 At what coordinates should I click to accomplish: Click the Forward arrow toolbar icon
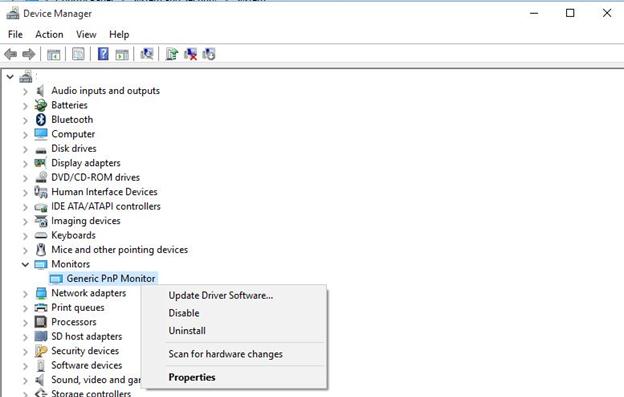29,54
